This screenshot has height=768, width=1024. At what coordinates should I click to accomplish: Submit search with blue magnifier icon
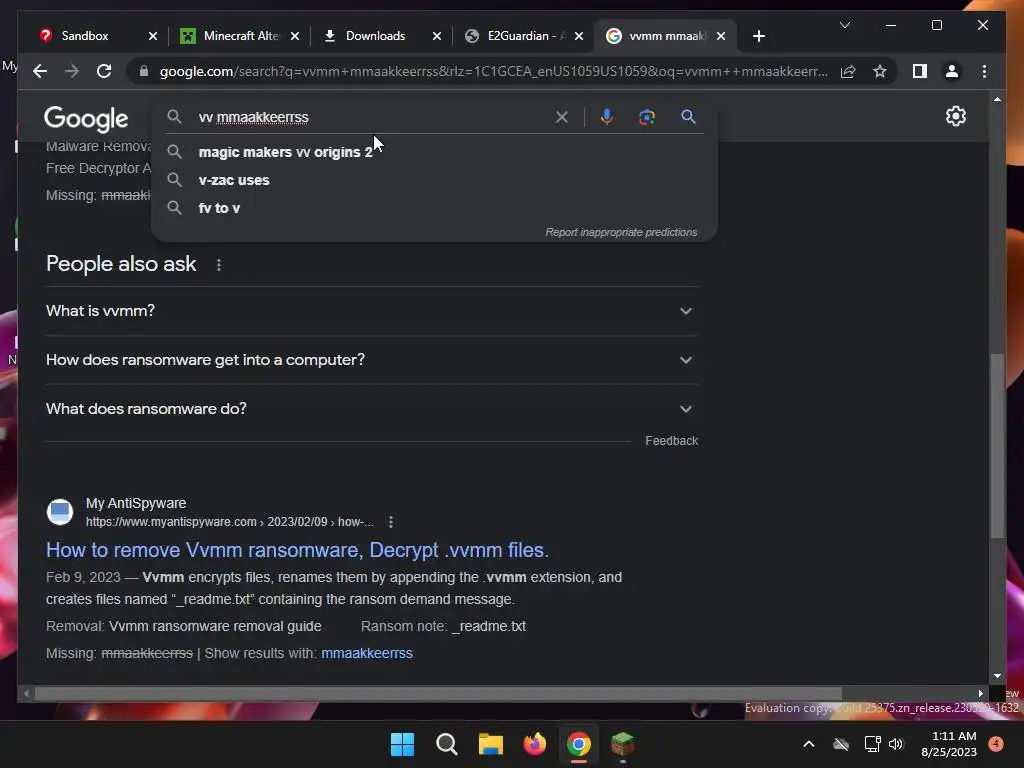688,117
